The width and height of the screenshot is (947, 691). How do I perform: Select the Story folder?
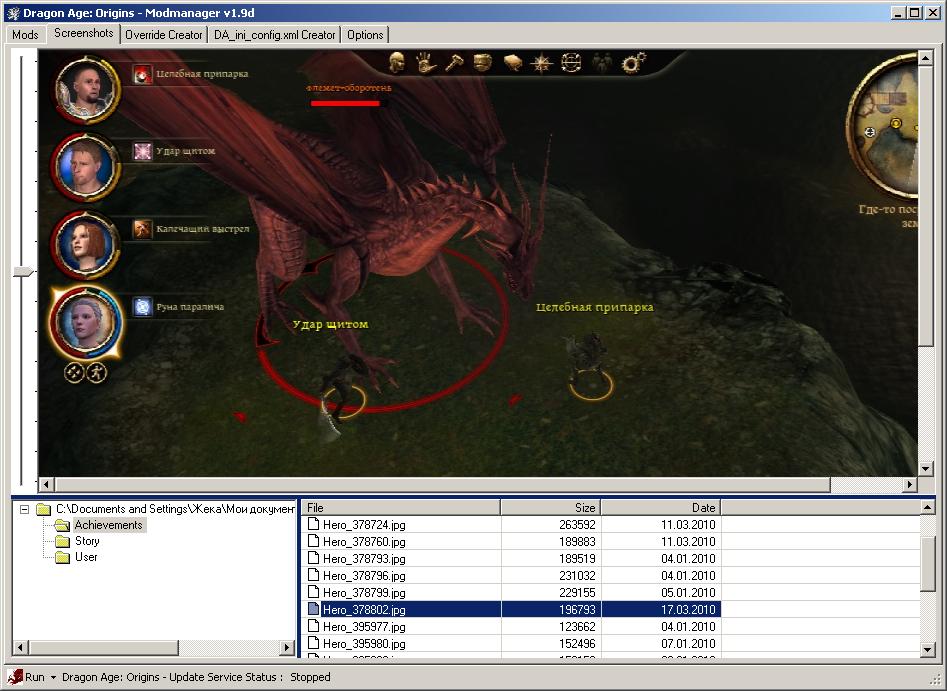coord(87,541)
